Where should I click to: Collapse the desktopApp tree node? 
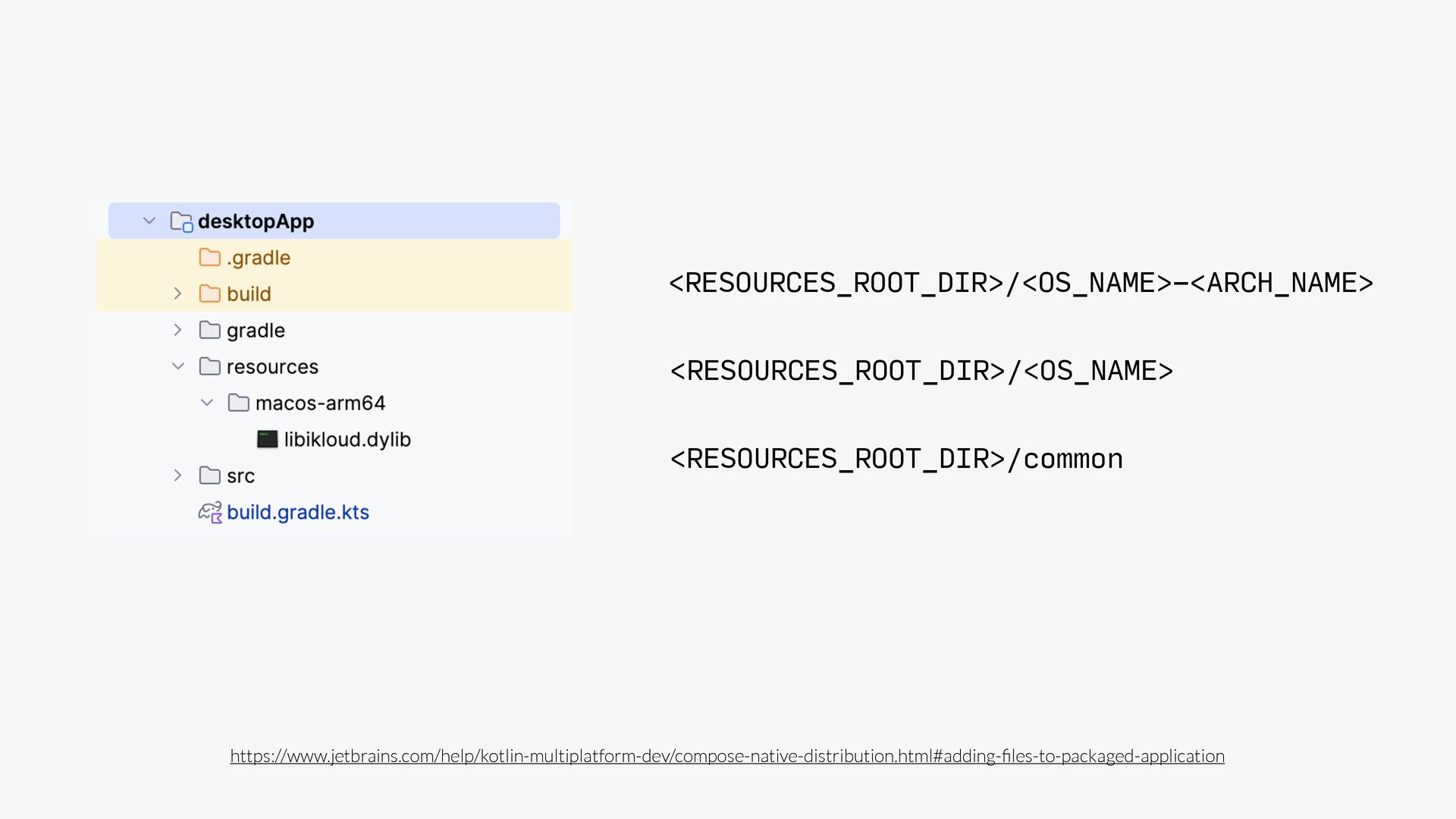(x=149, y=221)
